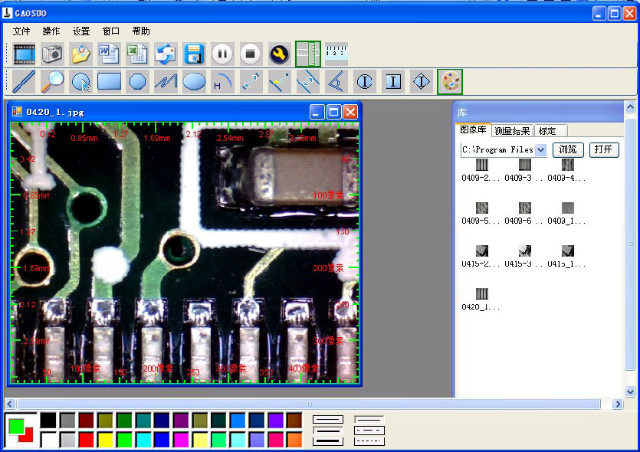Select the magnifier zoom tool
The width and height of the screenshot is (640, 452).
[52, 82]
